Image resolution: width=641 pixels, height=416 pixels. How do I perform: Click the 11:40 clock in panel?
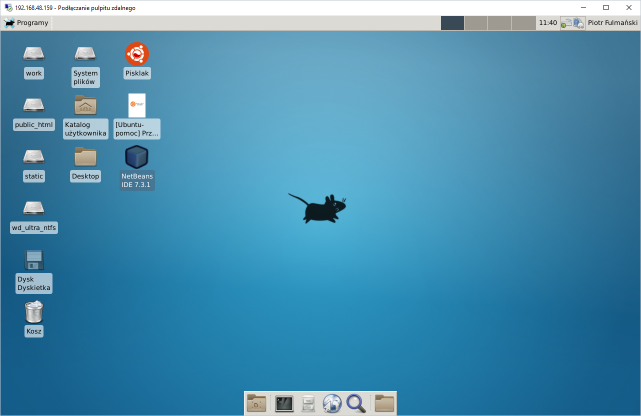click(x=548, y=23)
